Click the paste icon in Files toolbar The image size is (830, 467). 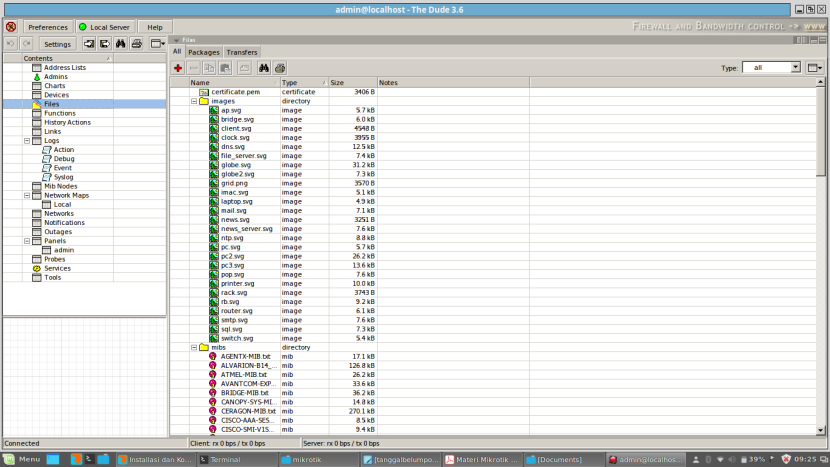(226, 67)
